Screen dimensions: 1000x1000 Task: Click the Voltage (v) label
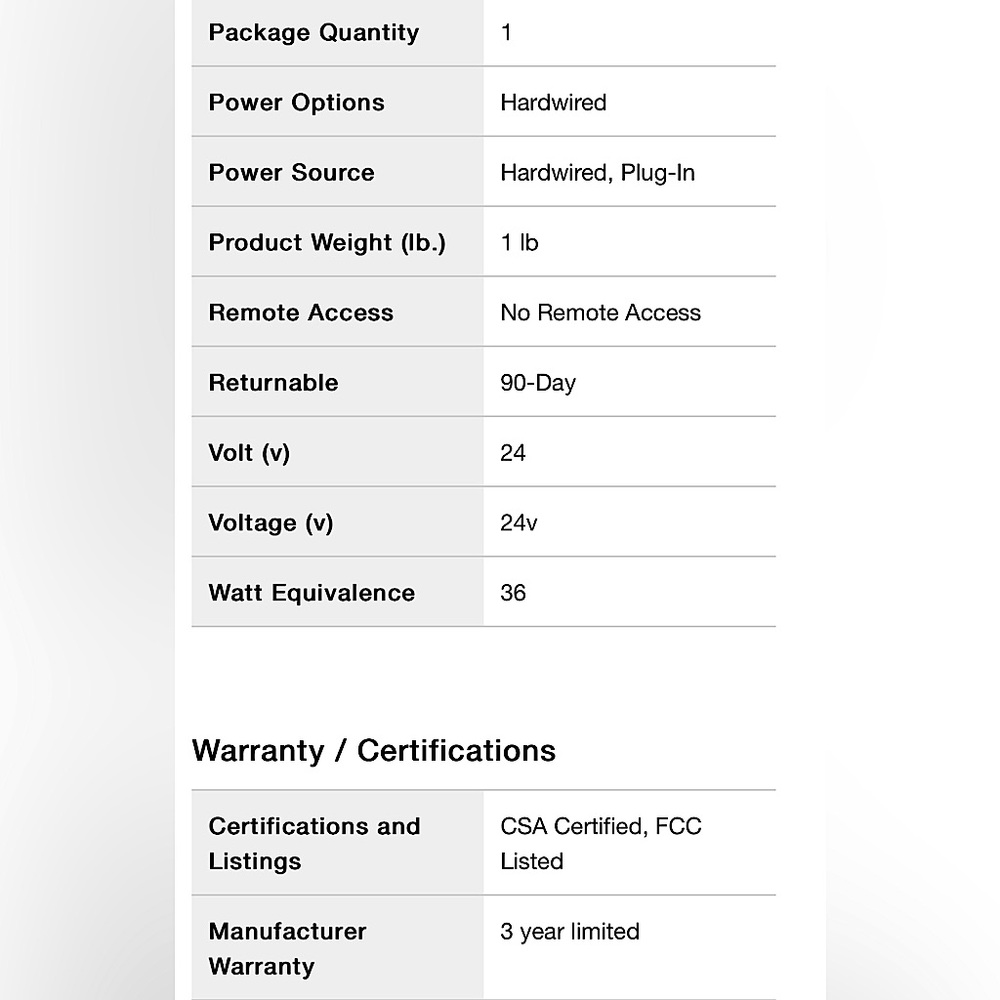[271, 524]
